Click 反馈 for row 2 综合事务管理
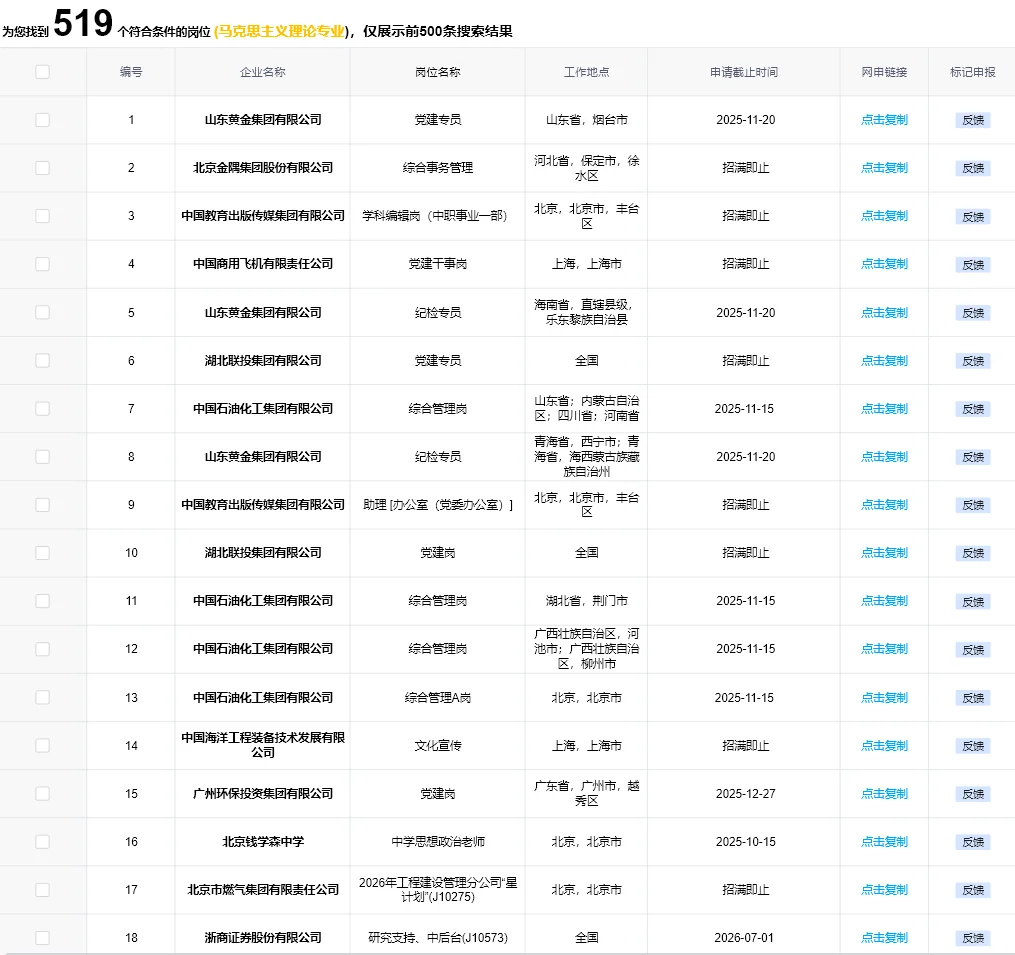This screenshot has height=955, width=1015. pyautogui.click(x=973, y=168)
